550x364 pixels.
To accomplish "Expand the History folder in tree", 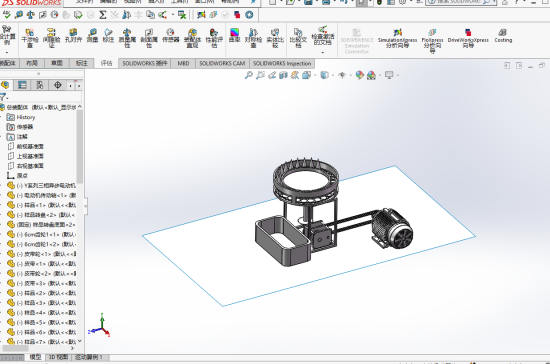I will [x=21, y=117].
